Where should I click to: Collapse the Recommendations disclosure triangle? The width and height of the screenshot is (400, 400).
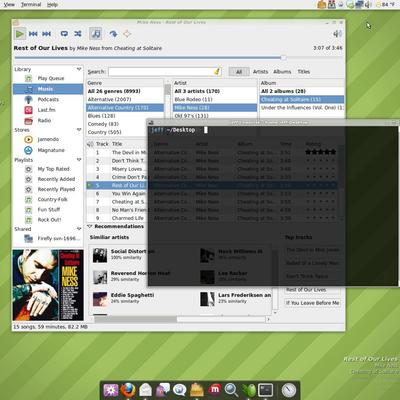pyautogui.click(x=90, y=226)
